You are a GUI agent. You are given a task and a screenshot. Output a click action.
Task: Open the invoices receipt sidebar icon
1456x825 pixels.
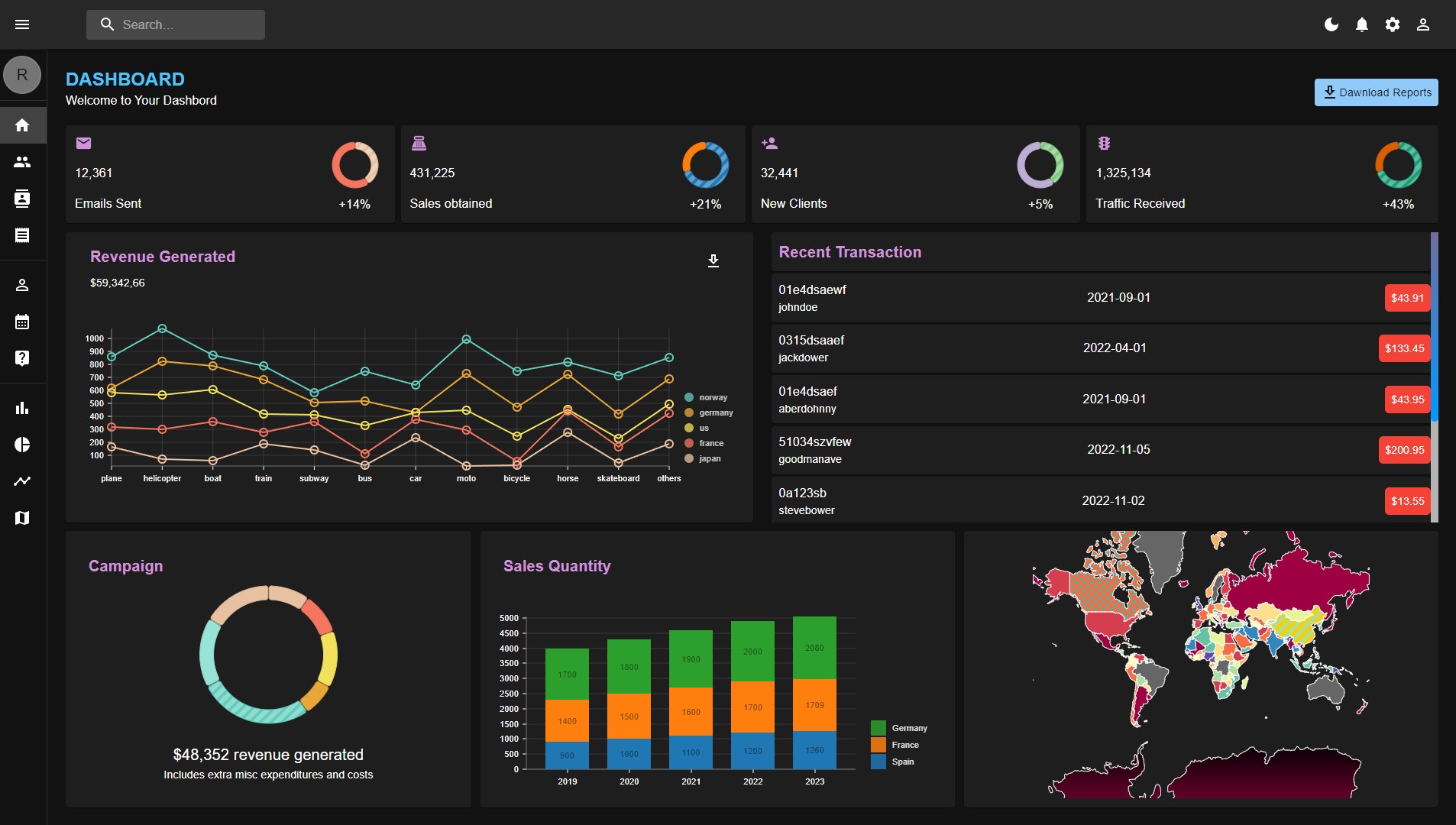click(22, 235)
